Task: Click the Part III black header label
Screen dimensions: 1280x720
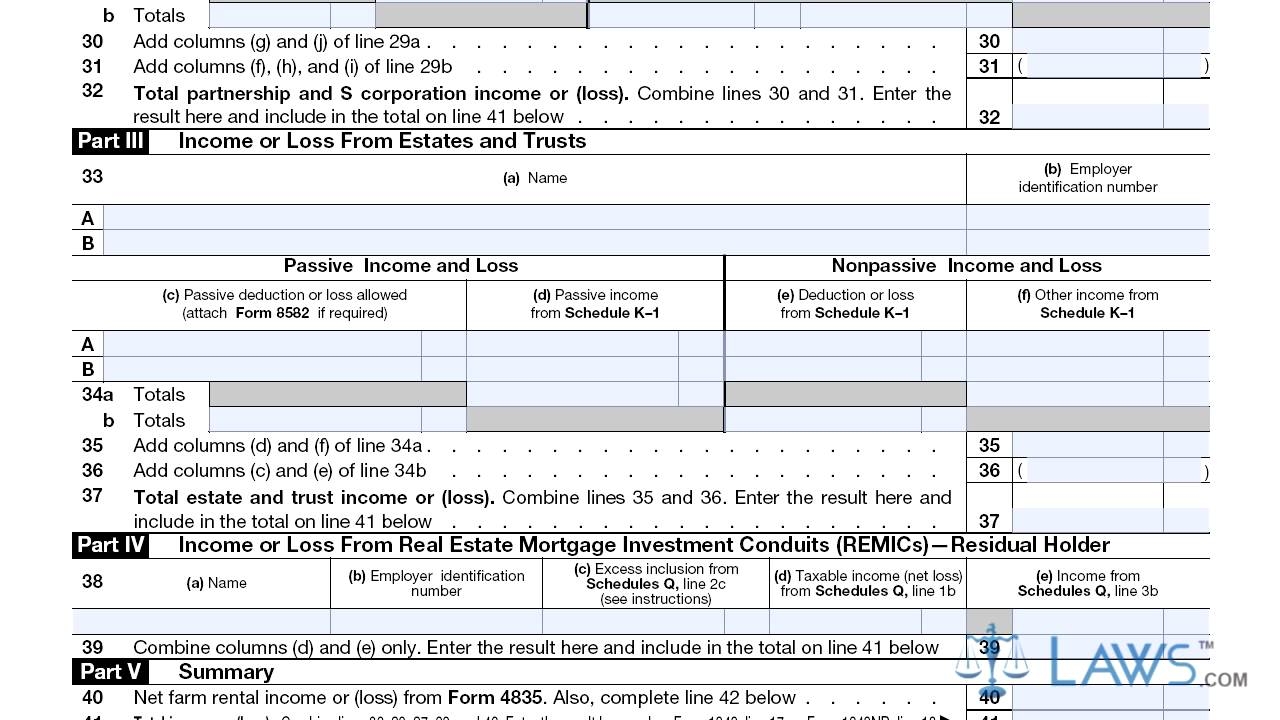Action: 110,141
